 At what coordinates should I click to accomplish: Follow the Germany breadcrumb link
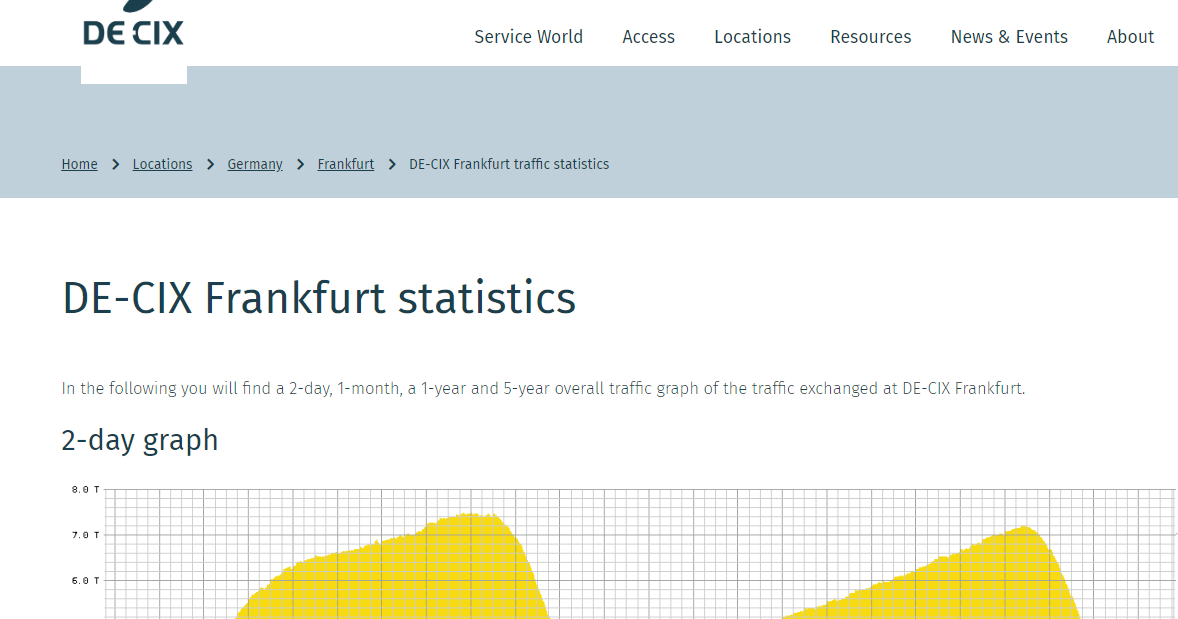coord(255,164)
